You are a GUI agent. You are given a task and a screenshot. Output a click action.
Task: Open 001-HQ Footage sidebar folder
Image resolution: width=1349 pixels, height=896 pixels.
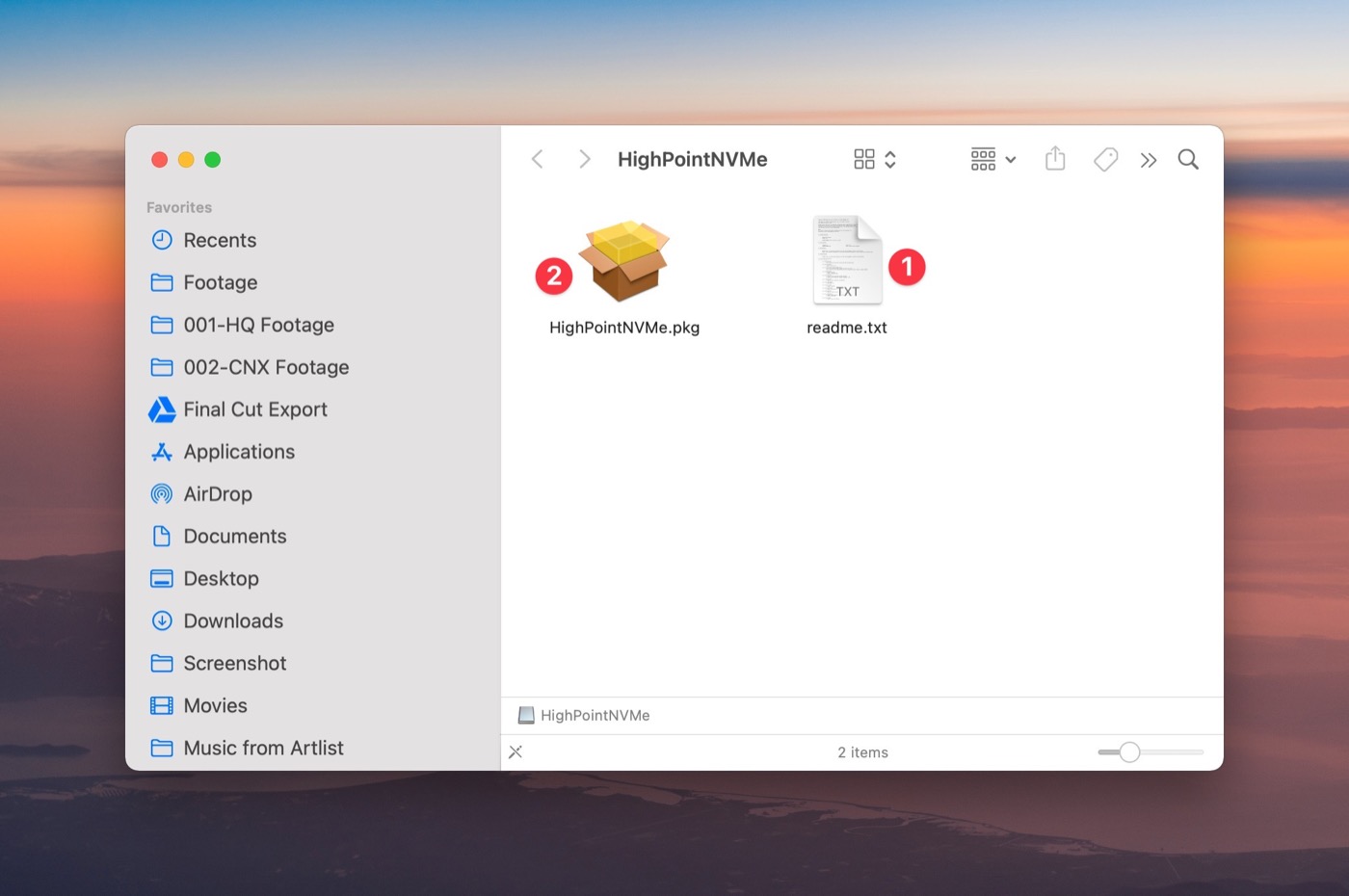pyautogui.click(x=258, y=326)
